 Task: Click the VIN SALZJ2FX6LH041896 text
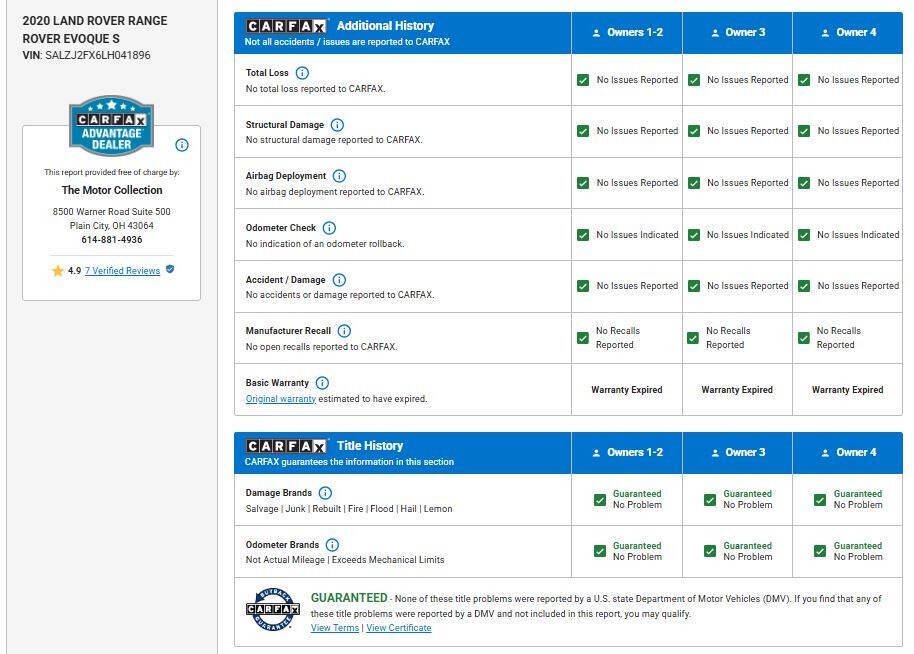(x=86, y=55)
